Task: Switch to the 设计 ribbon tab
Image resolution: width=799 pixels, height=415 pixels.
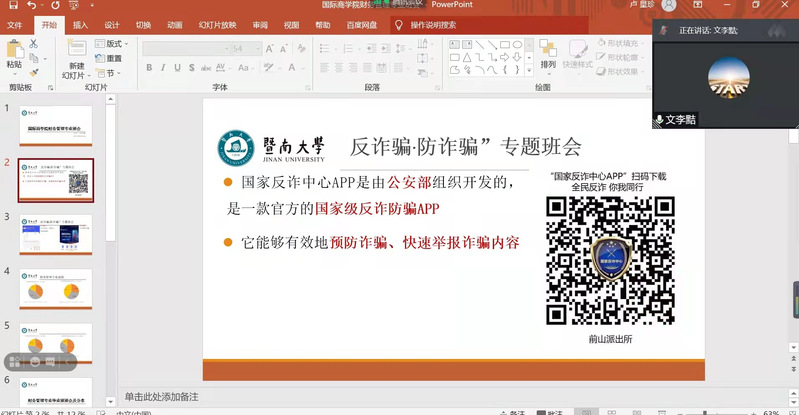Action: click(112, 25)
